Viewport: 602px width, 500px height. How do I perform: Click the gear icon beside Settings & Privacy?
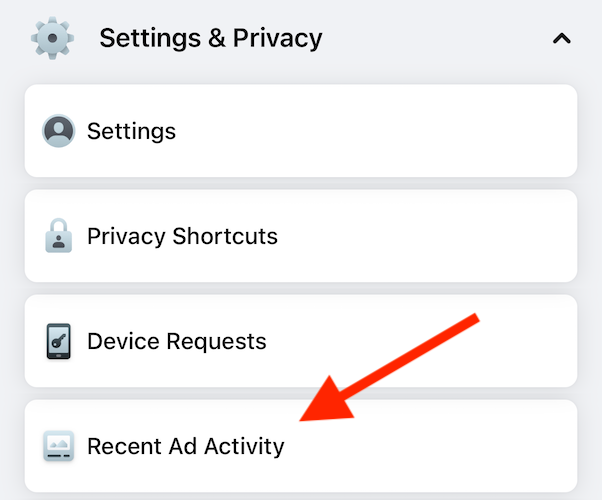(x=52, y=38)
